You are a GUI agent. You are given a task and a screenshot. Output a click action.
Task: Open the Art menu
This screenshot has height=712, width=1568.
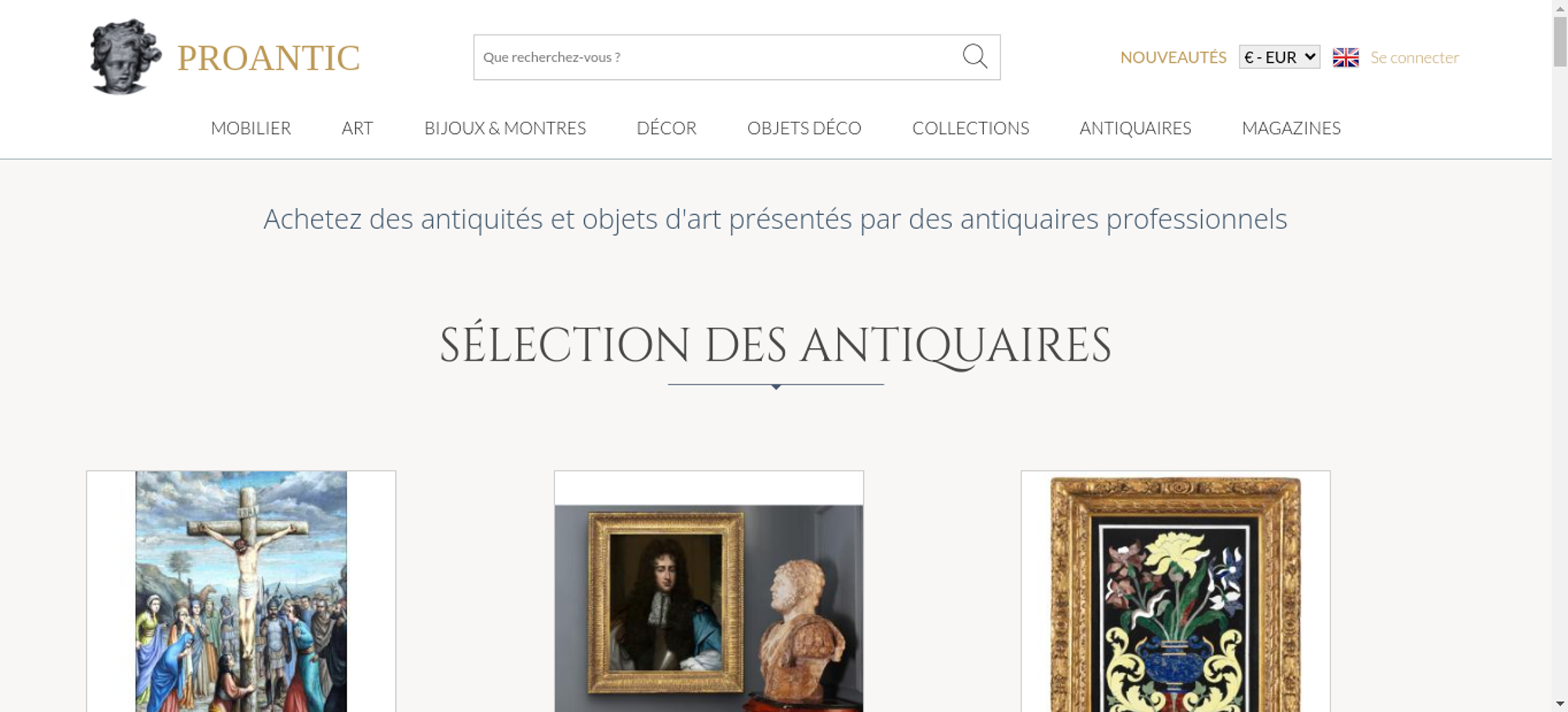coord(358,128)
